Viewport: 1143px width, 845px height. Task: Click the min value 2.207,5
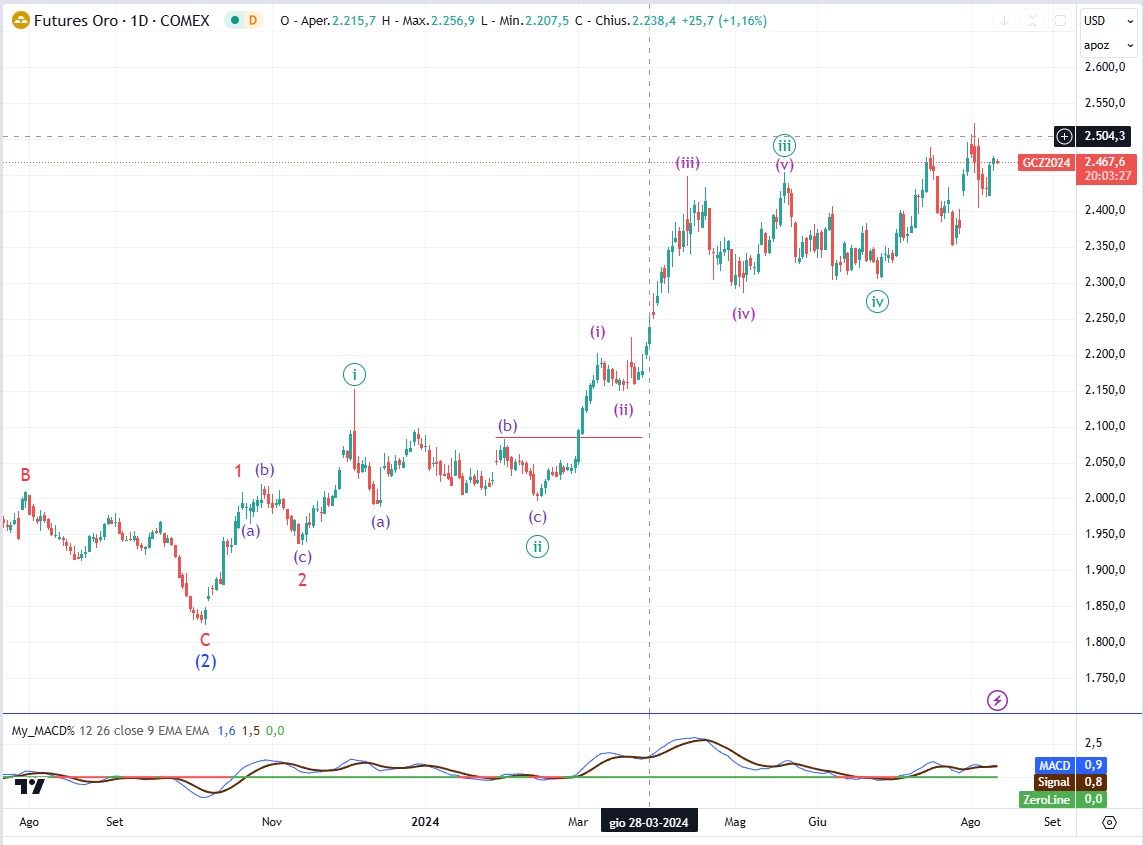pos(547,20)
